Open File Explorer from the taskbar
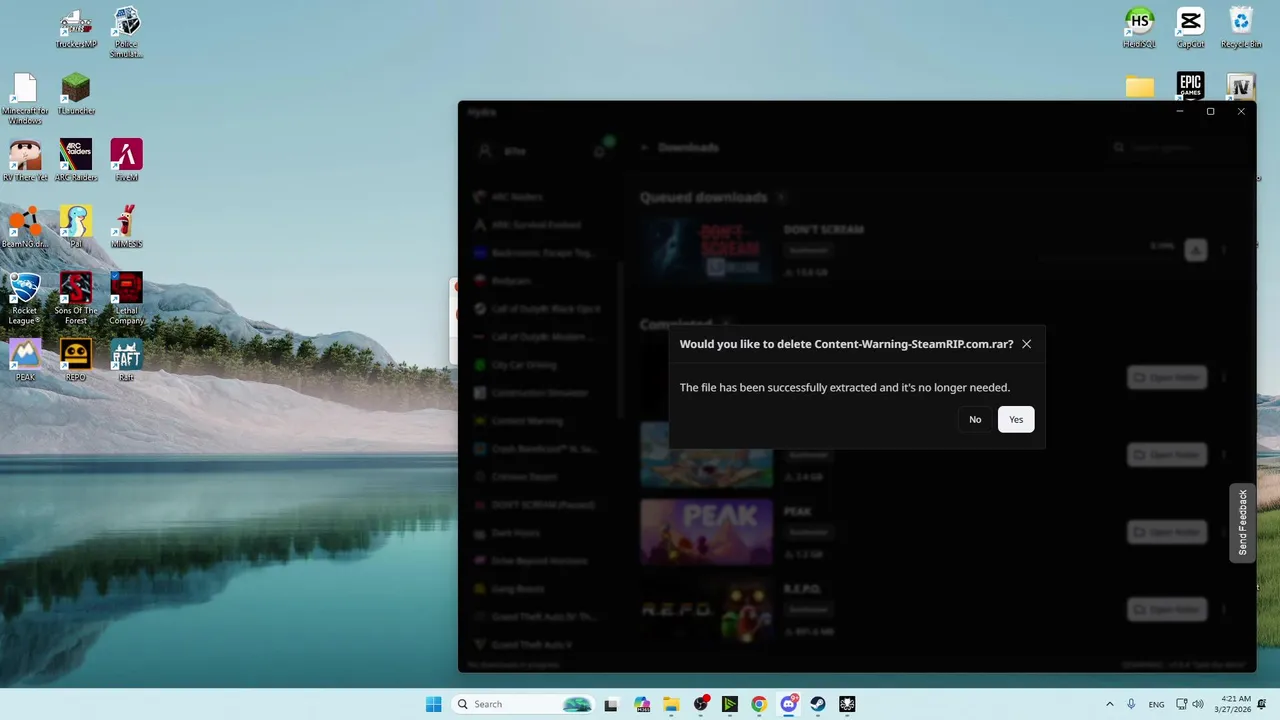This screenshot has height=720, width=1280. pos(671,704)
